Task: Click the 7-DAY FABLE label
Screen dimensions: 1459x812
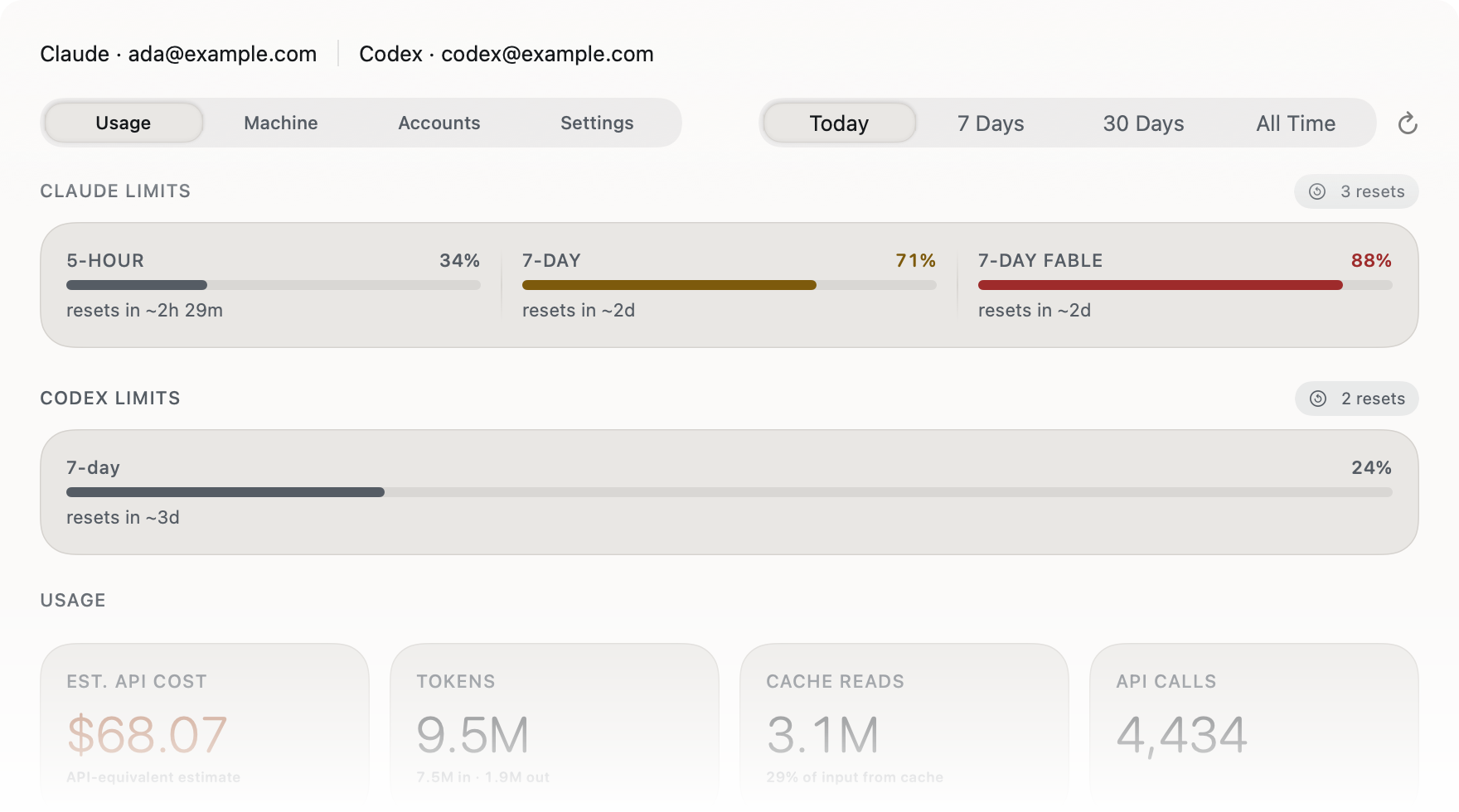Action: point(1040,260)
